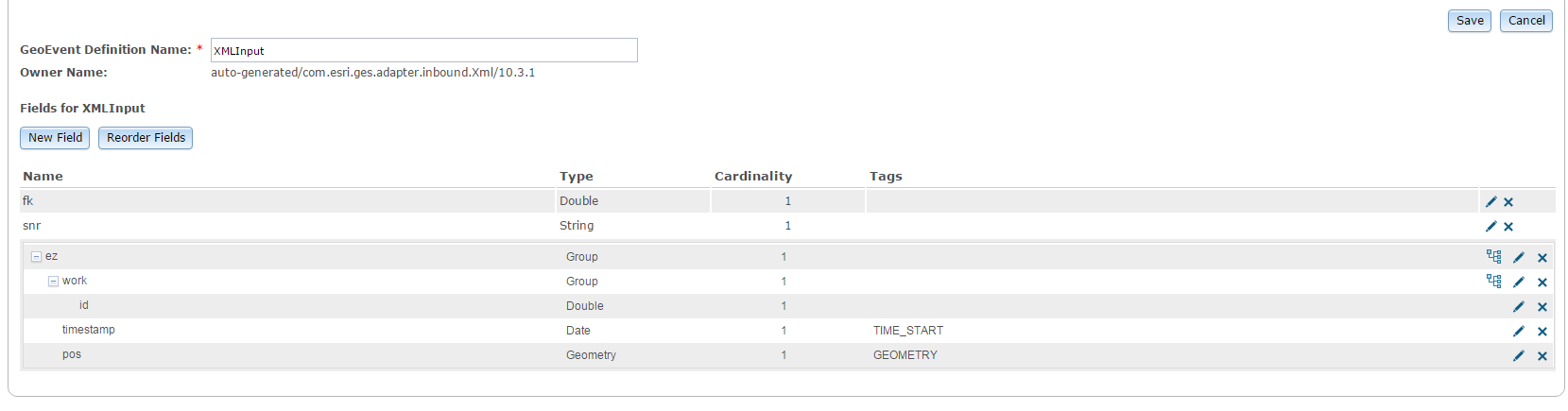1568x411 pixels.
Task: Delete the ez group field
Action: 1542,257
